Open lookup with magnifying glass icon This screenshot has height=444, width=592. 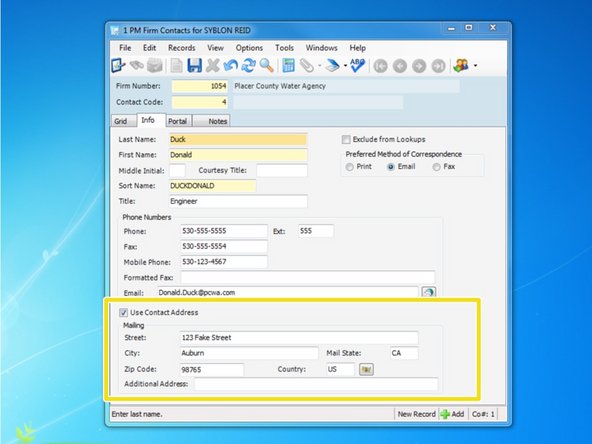tap(267, 66)
